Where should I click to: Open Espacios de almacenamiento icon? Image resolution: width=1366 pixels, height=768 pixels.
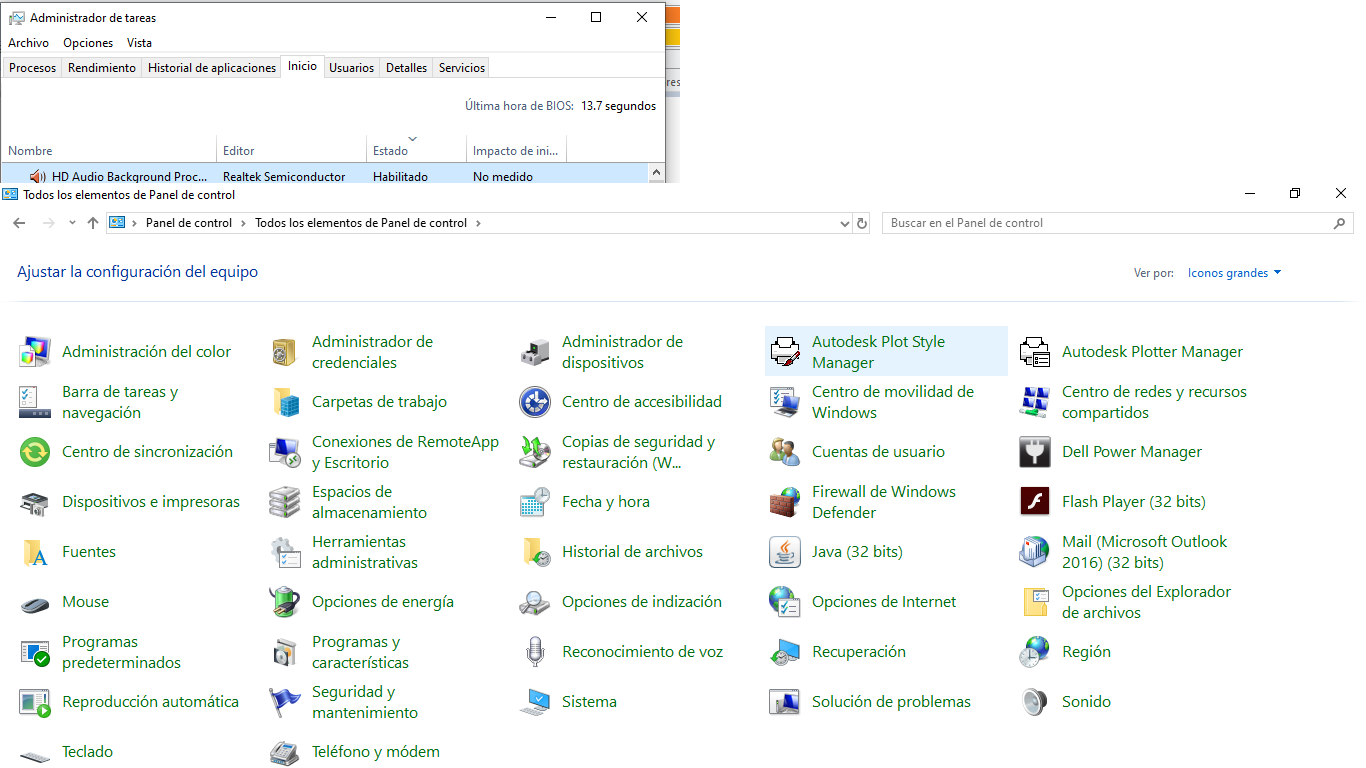tap(285, 502)
